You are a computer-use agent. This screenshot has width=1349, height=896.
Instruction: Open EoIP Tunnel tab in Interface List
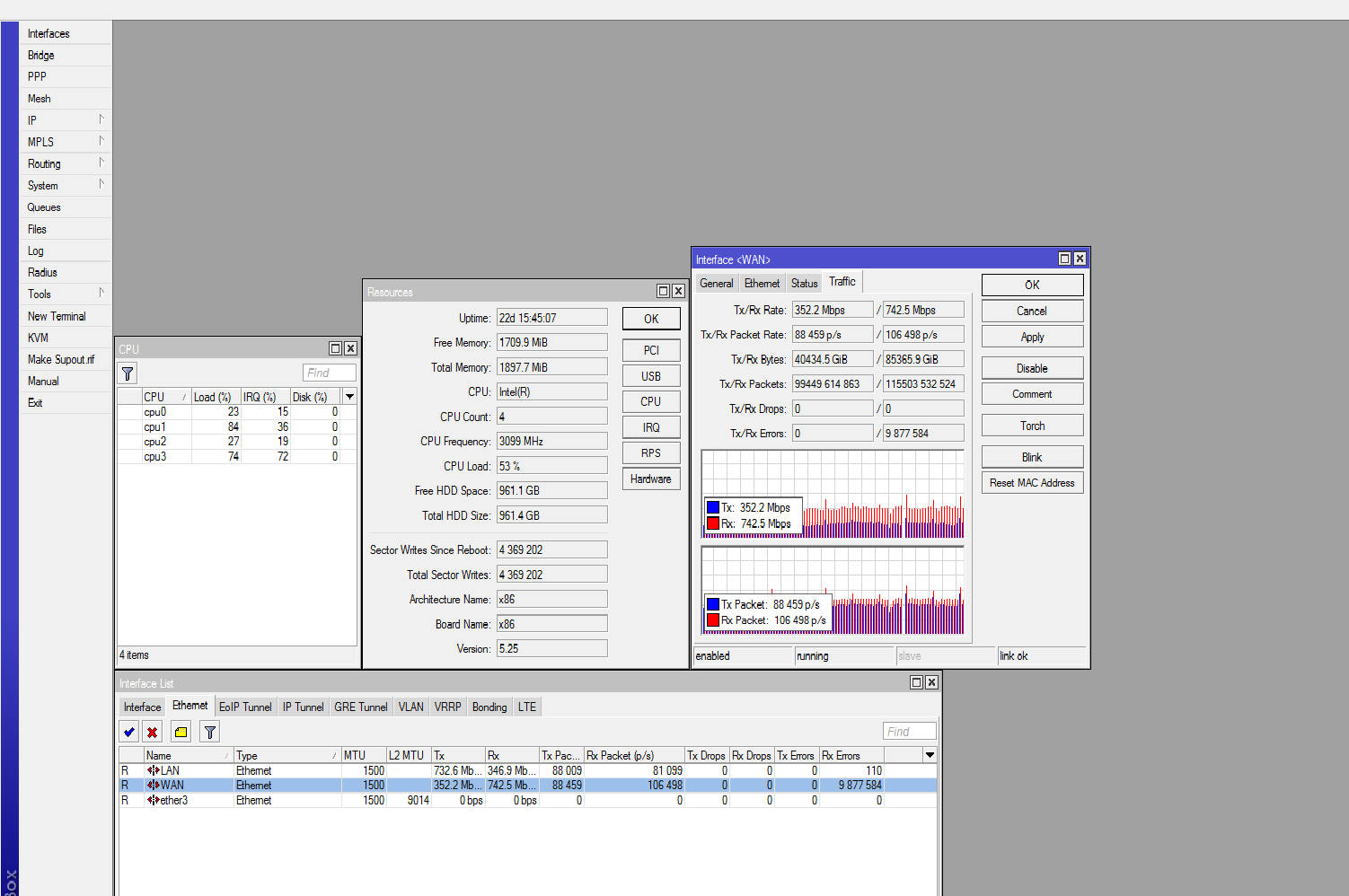[x=245, y=707]
